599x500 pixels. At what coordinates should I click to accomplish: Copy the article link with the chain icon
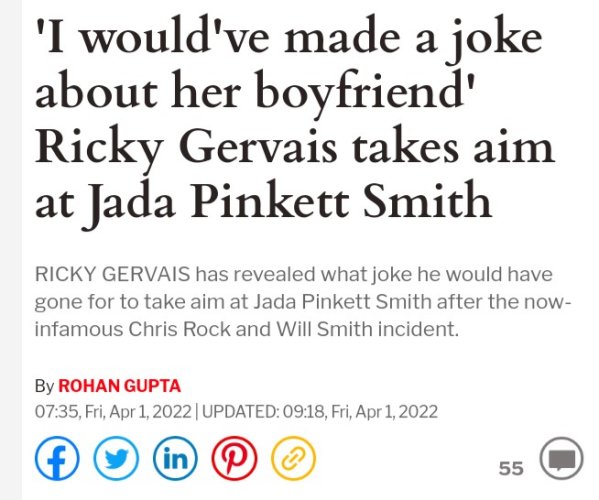pos(293,458)
